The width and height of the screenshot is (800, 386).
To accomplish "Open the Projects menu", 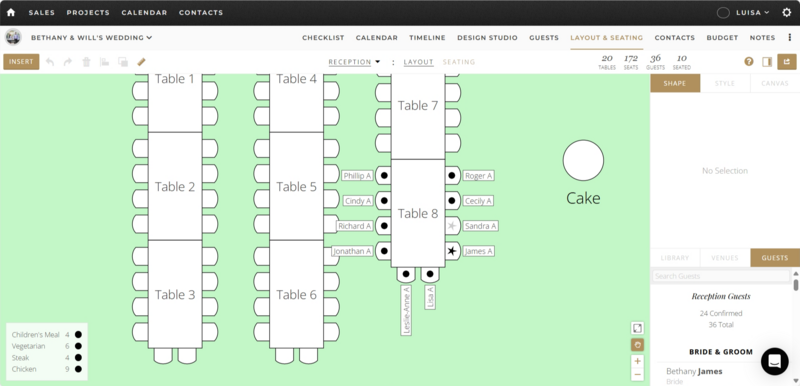I will [x=88, y=13].
